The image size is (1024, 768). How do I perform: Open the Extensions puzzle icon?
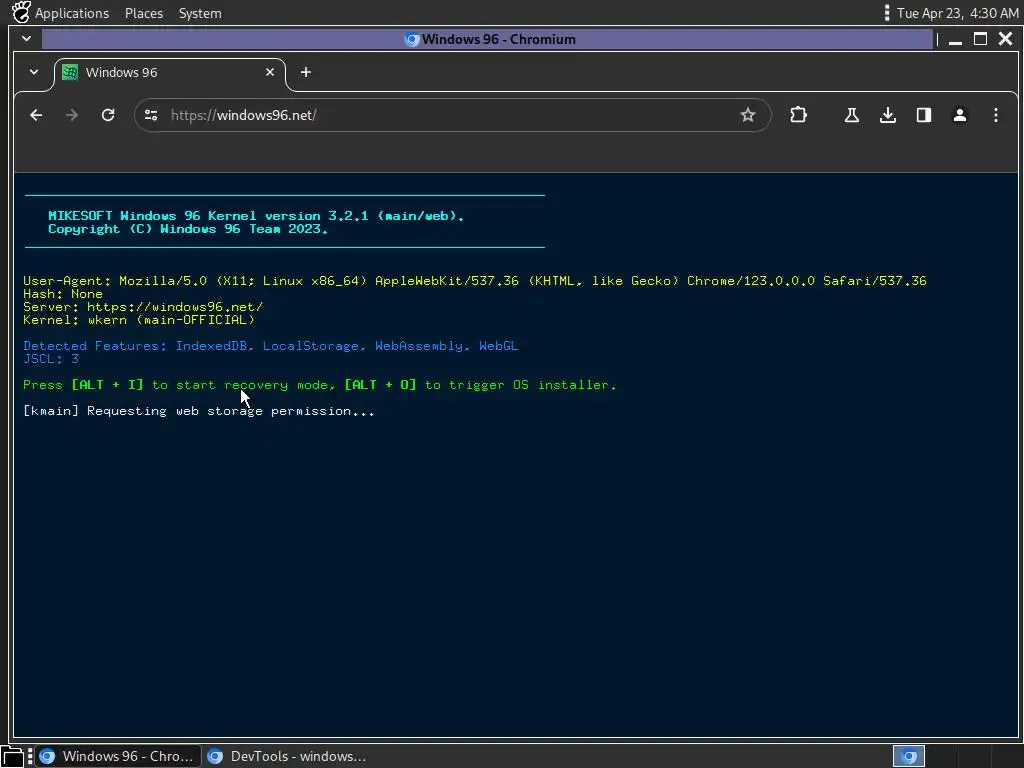click(798, 115)
